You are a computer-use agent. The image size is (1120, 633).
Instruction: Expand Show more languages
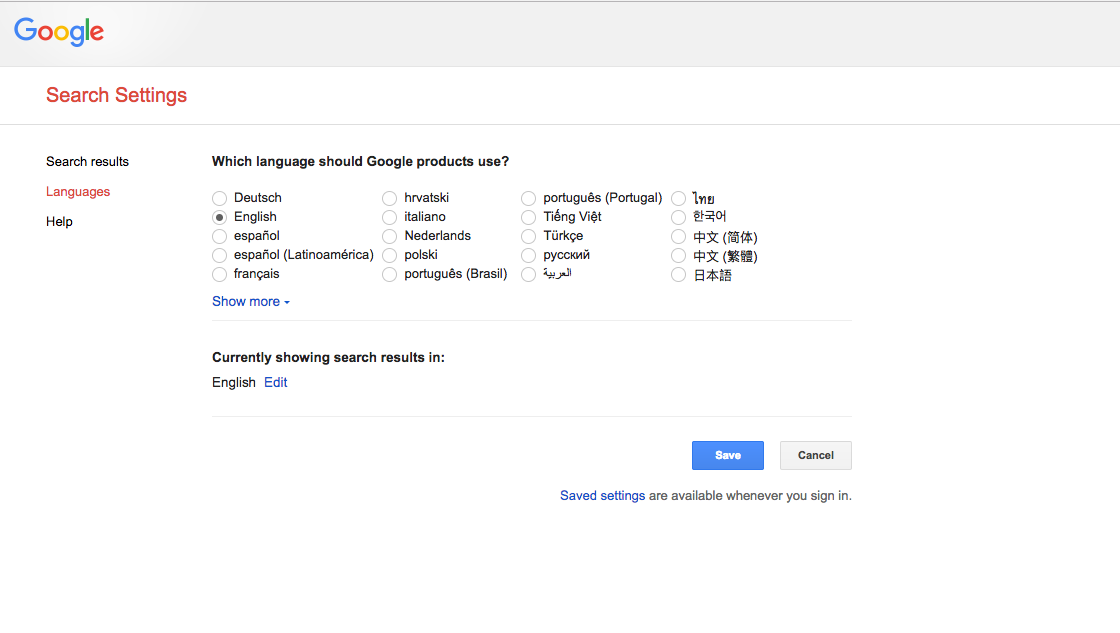(x=251, y=301)
